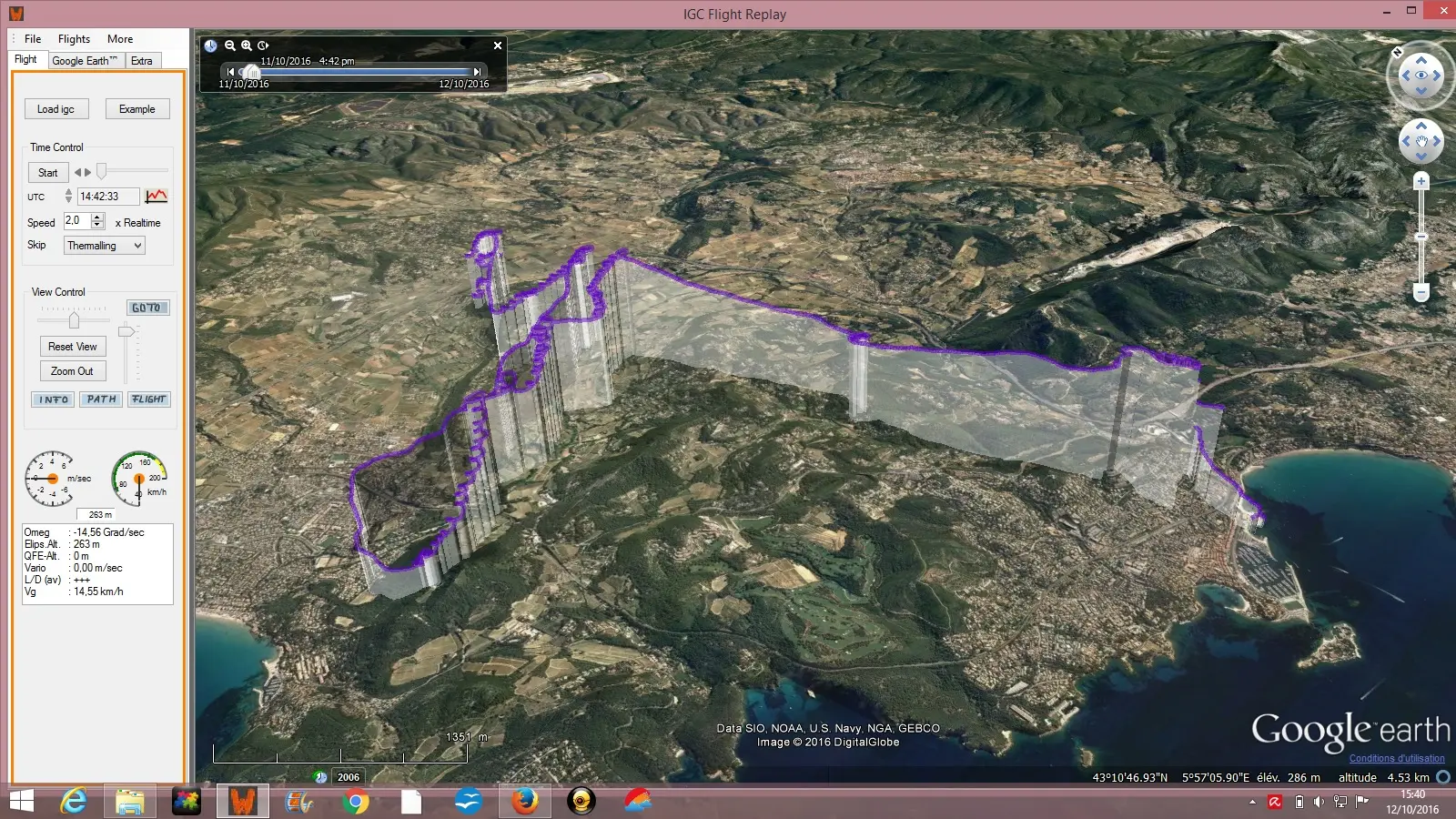1456x819 pixels.
Task: Look down with the eye control
Action: 1421,91
